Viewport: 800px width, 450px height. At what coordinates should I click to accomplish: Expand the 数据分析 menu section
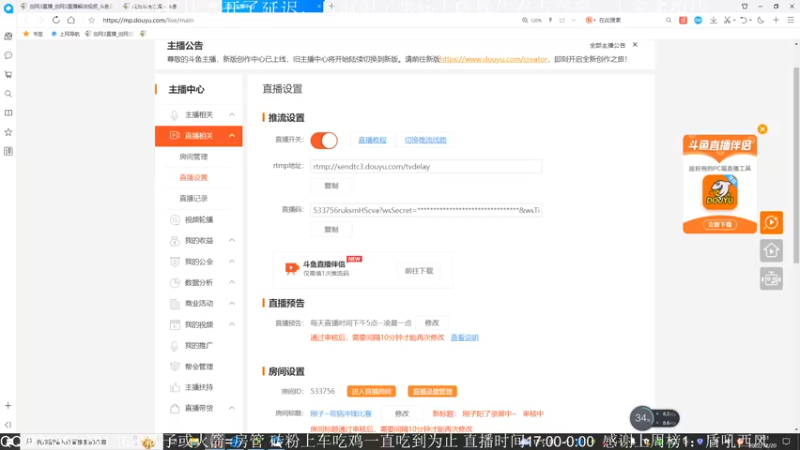[232, 282]
